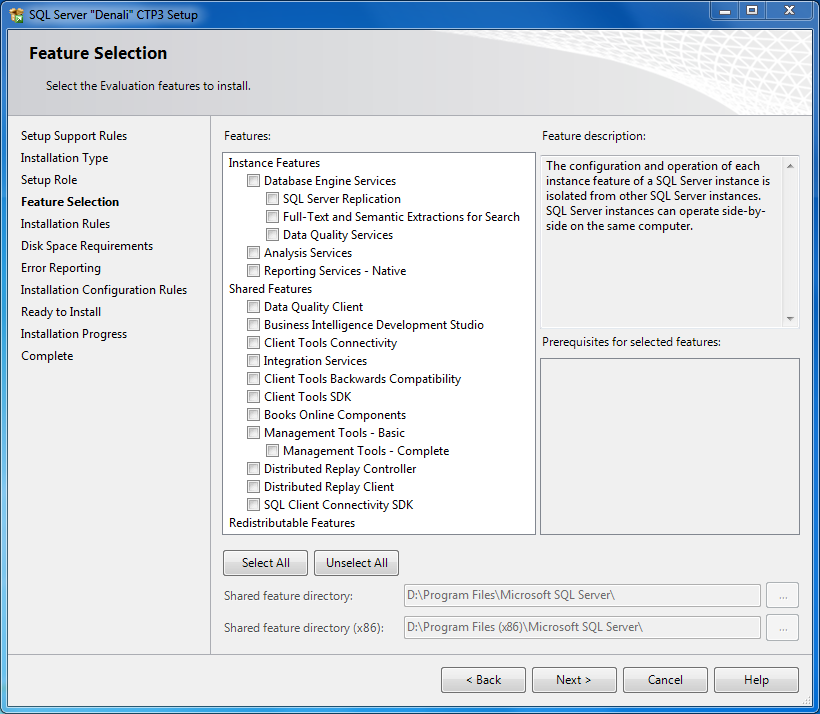Enable Data Quality Services checkbox
Viewport: 820px width, 714px height.
tap(272, 235)
